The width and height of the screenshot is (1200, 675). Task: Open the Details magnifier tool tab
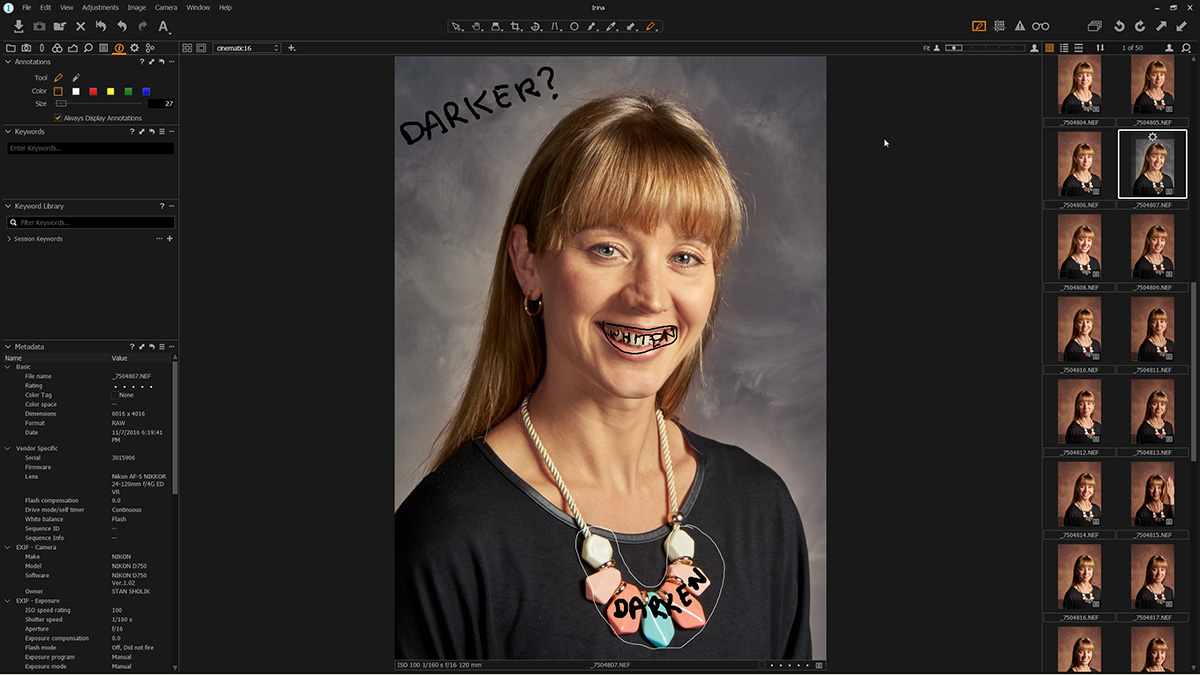(x=88, y=47)
